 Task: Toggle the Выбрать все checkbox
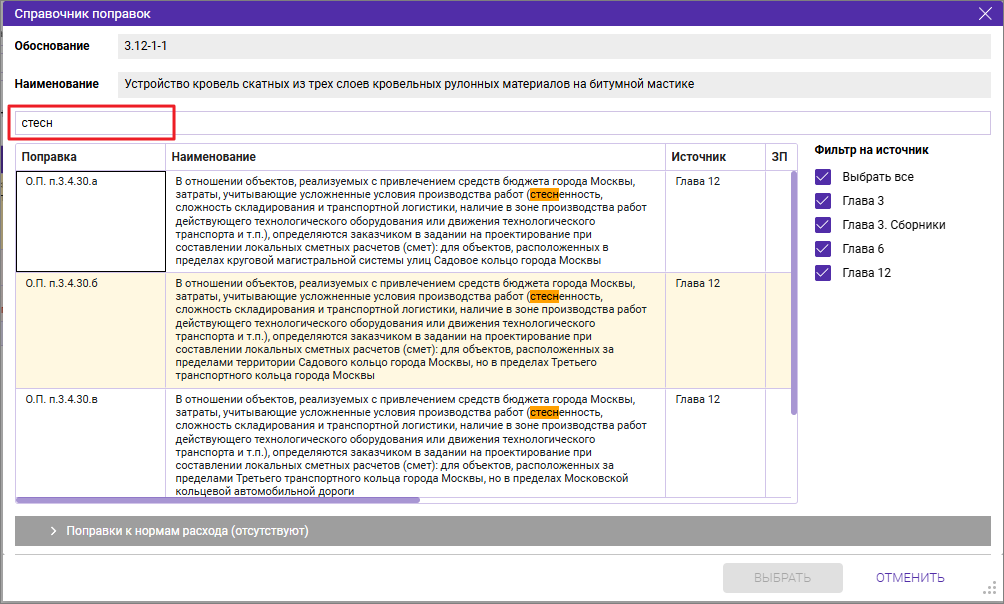(823, 177)
